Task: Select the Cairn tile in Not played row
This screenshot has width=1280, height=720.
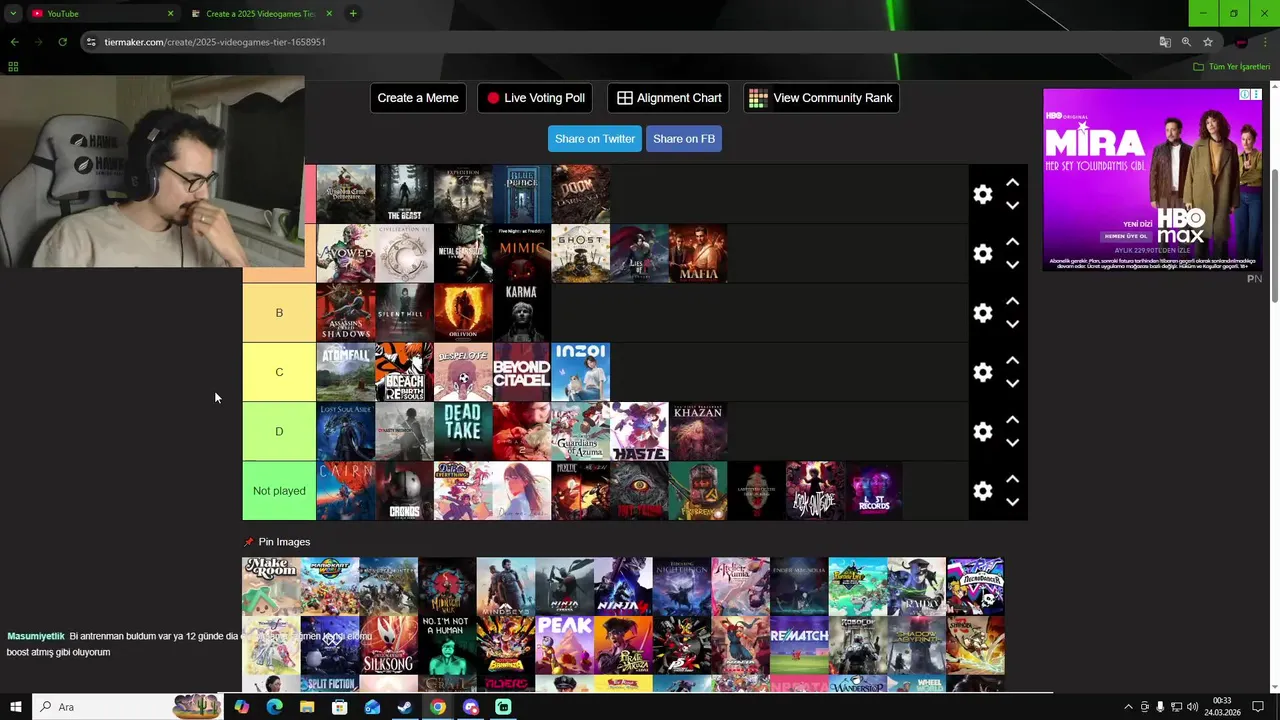Action: [345, 491]
